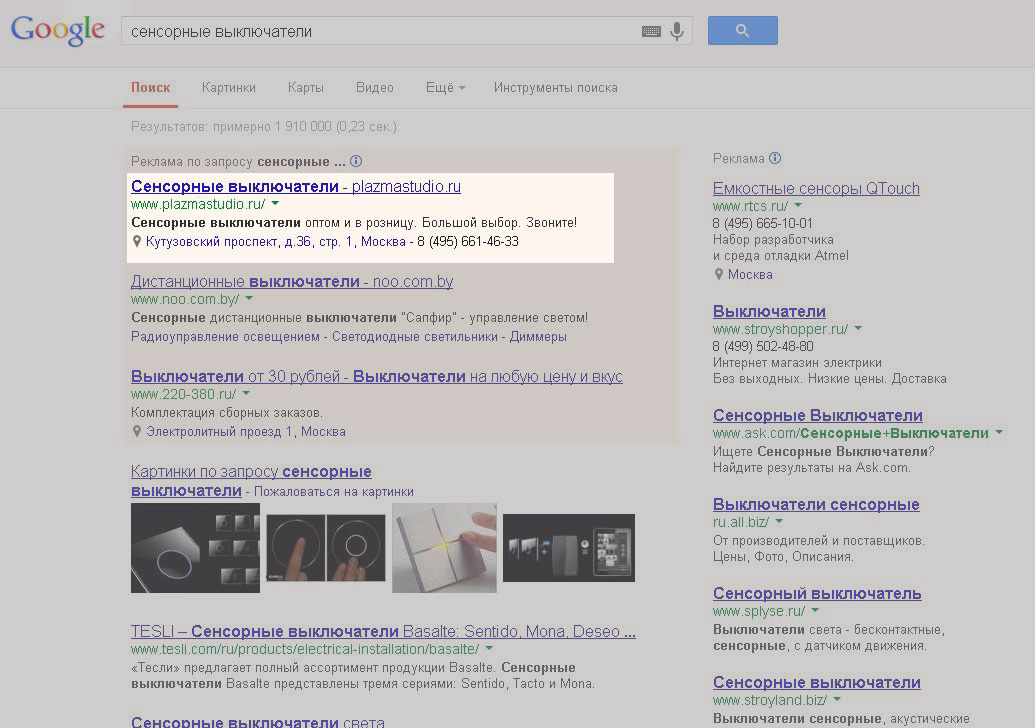Expand arrow beside www.stroyshopper.ru/
Image resolution: width=1035 pixels, height=728 pixels.
(x=858, y=328)
